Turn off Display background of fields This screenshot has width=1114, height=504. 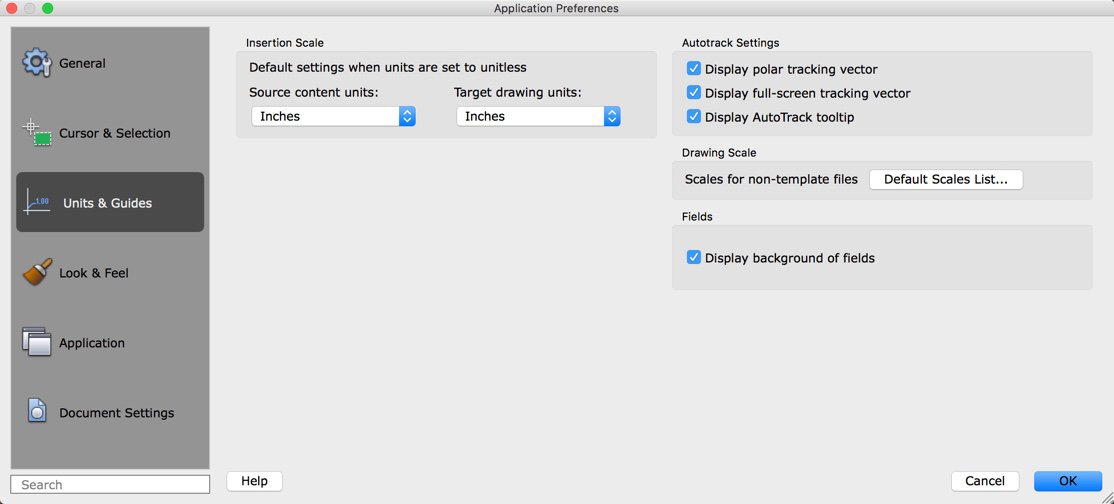pos(693,257)
